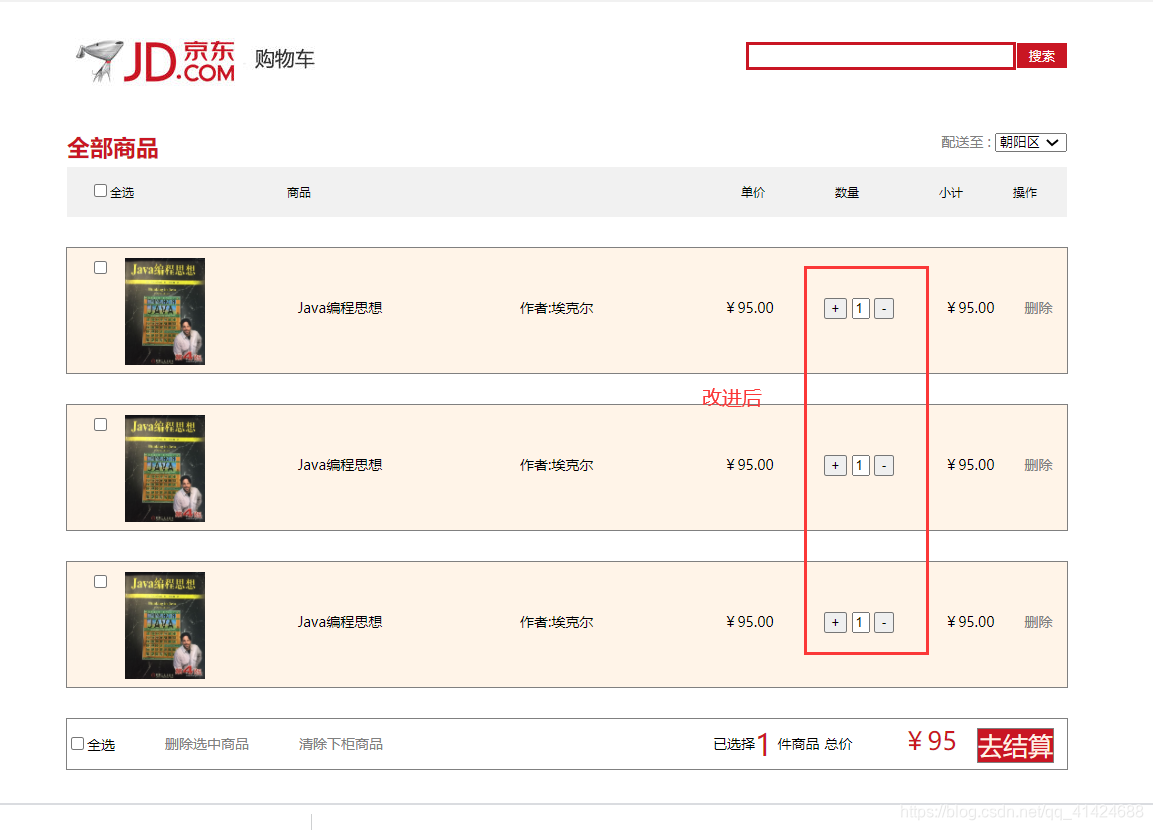Delete the second book via 删除
This screenshot has height=830, width=1153.
(x=1038, y=465)
